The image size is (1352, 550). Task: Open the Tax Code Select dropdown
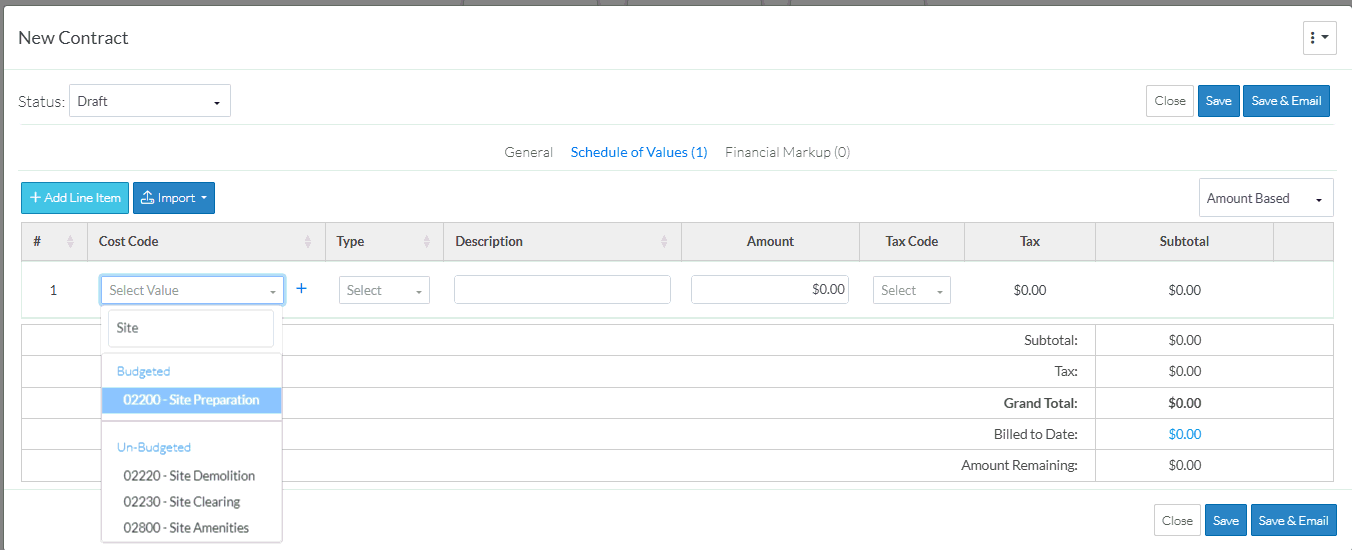pyautogui.click(x=912, y=290)
